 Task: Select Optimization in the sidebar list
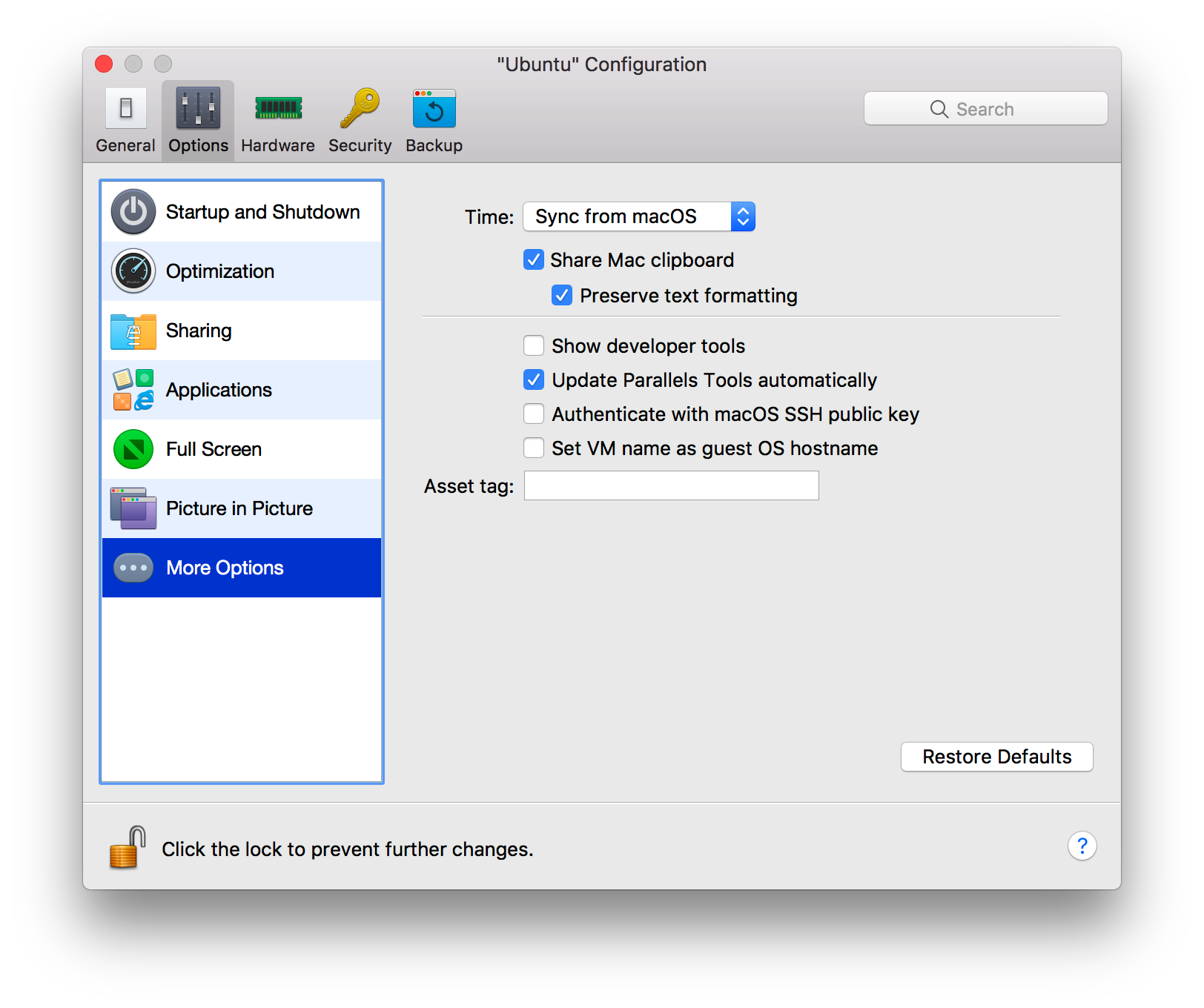(x=242, y=271)
